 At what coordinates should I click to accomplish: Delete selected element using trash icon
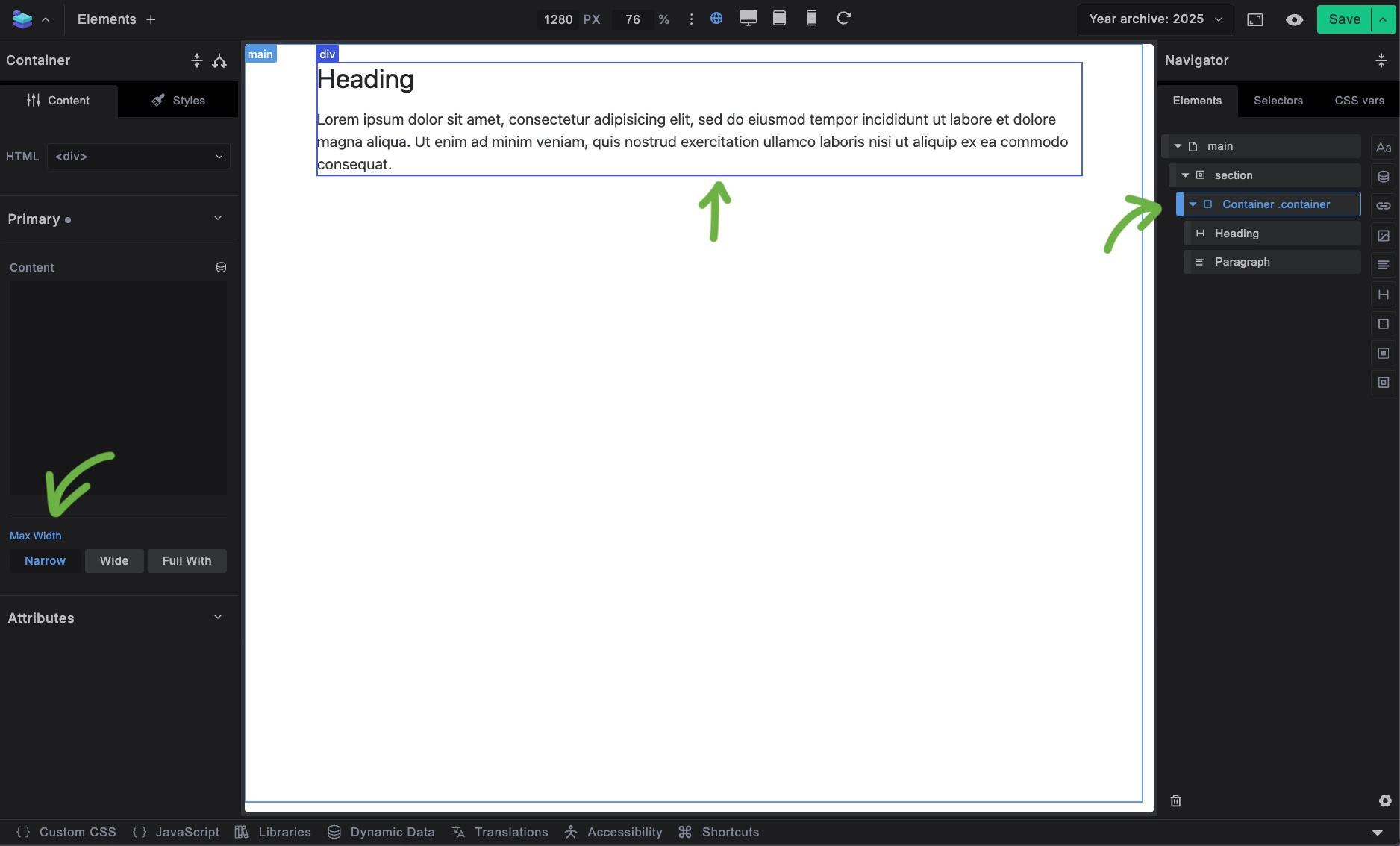[1175, 800]
